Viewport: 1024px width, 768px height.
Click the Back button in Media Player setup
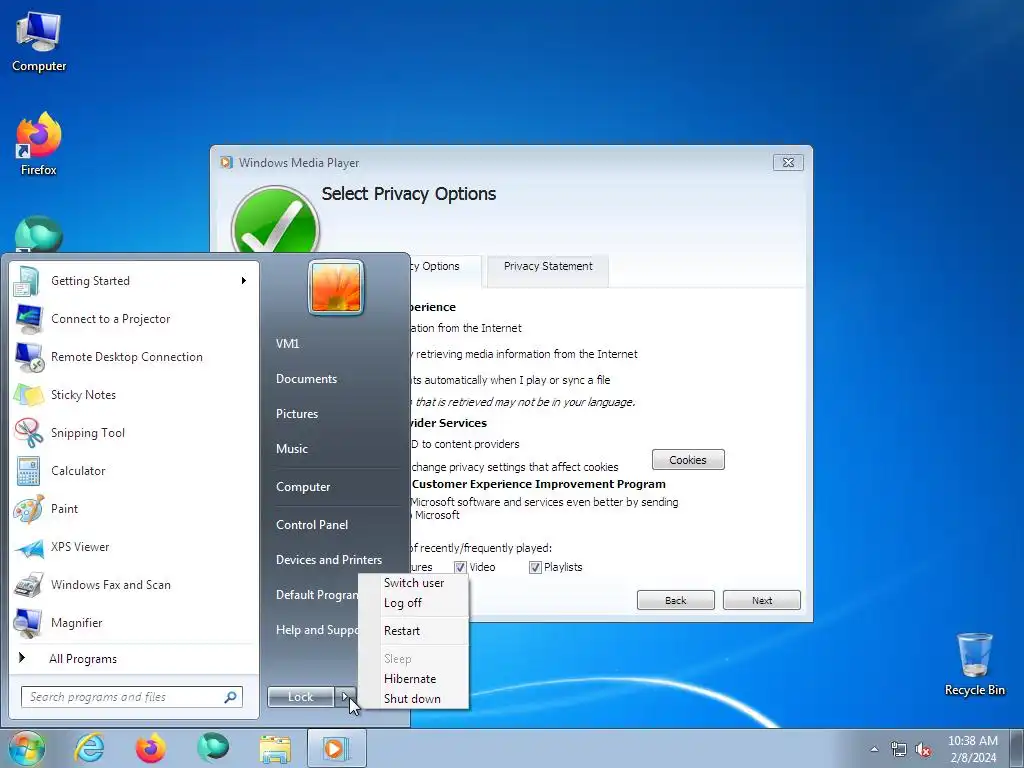675,600
